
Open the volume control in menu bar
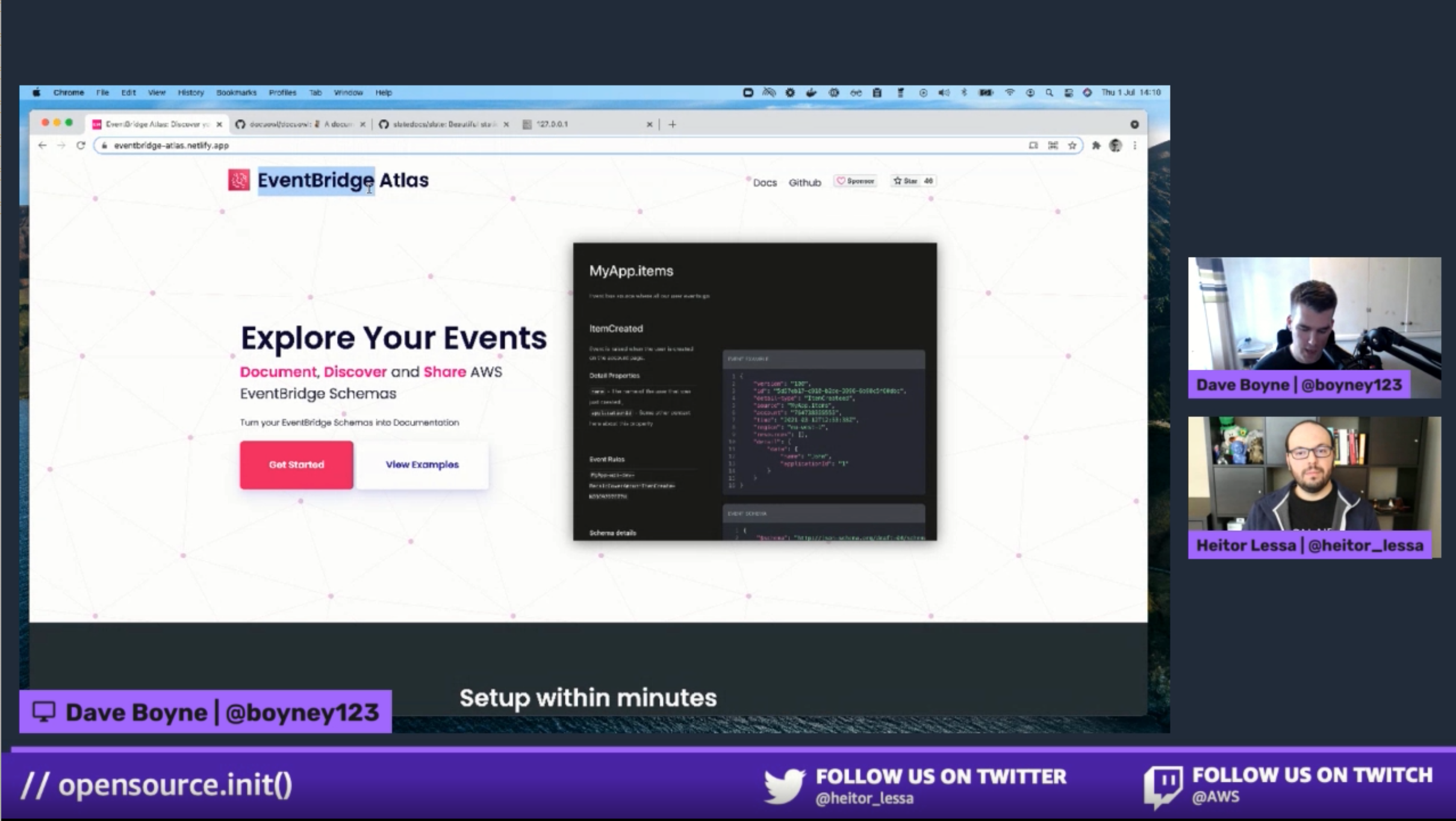(x=944, y=93)
